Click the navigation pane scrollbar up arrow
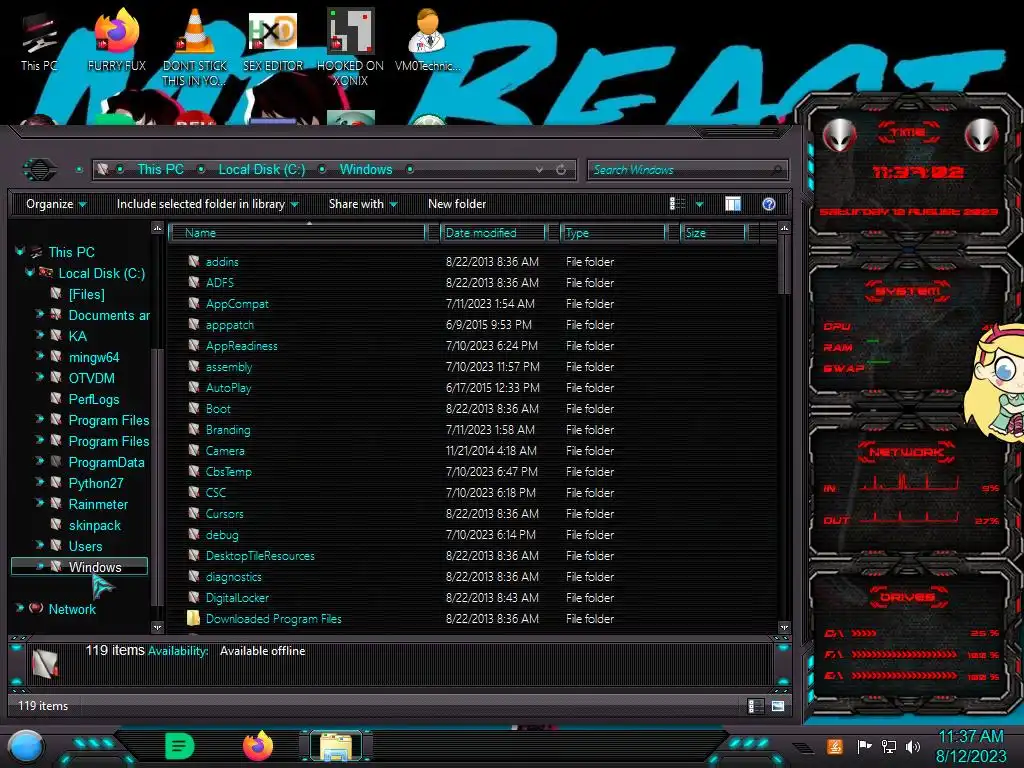The image size is (1024, 768). 157,229
